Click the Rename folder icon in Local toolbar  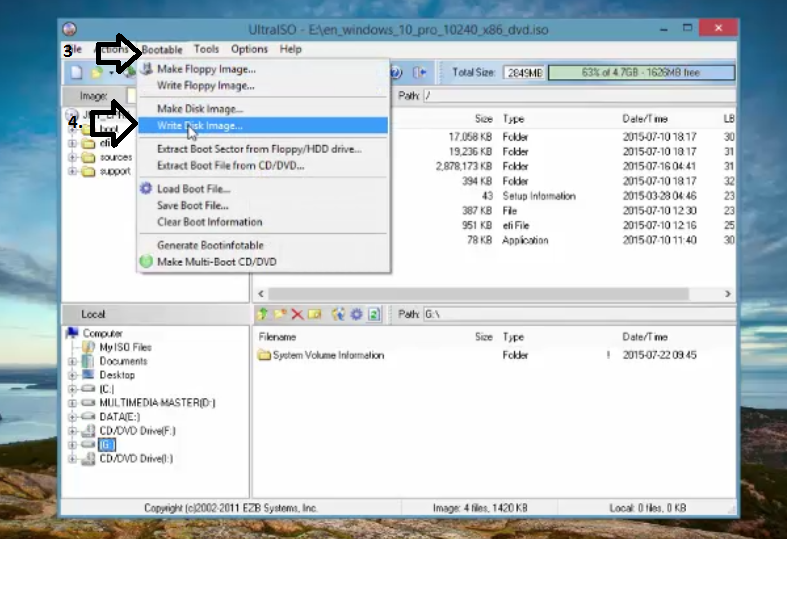[315, 314]
